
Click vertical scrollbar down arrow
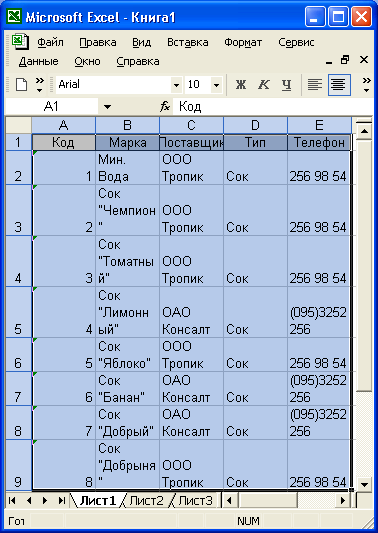point(365,484)
